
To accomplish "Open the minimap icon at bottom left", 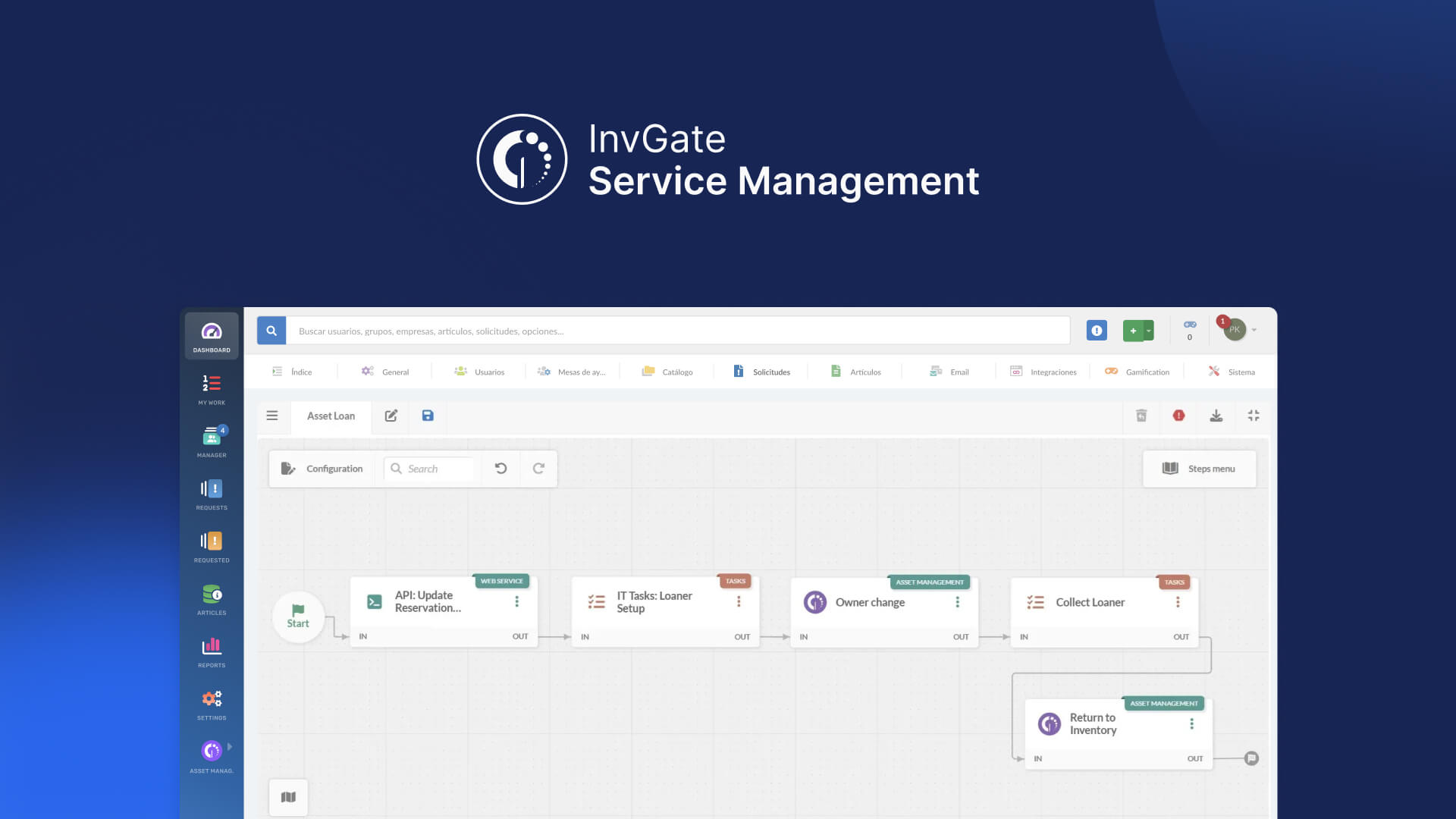I will tap(288, 797).
